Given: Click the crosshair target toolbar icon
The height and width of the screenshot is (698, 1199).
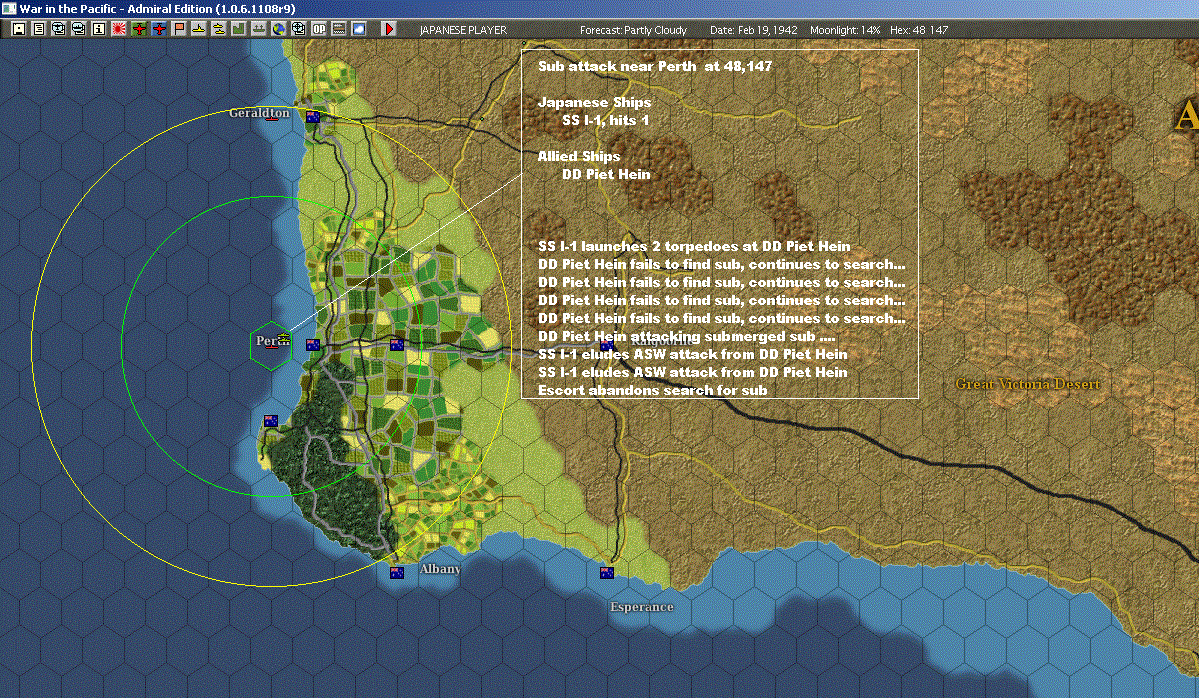Looking at the screenshot, I should (298, 29).
